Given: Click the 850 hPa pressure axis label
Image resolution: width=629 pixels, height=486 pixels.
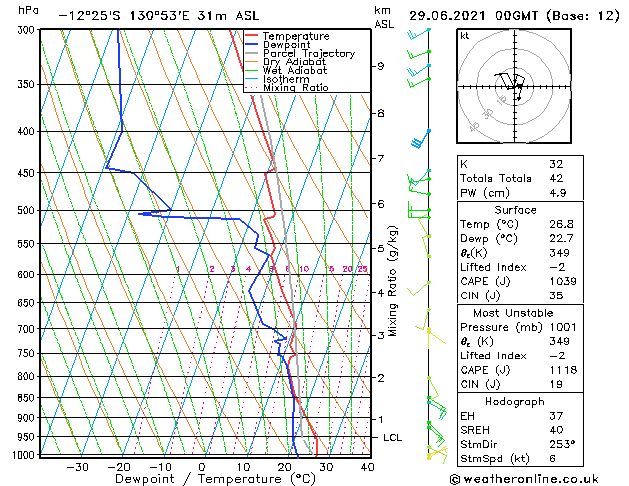Looking at the screenshot, I should click(x=26, y=398).
